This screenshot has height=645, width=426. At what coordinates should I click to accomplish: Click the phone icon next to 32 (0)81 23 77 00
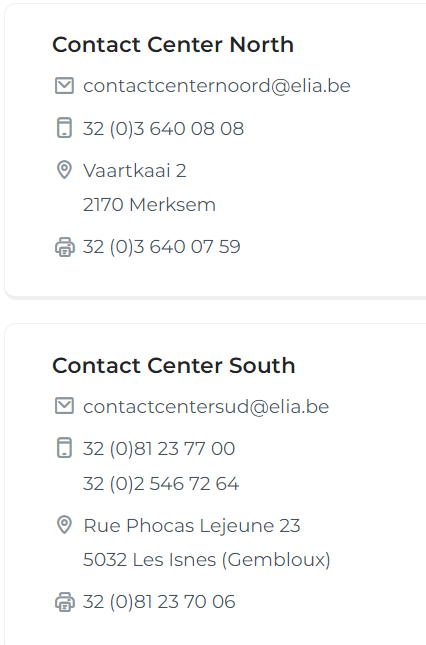64,448
